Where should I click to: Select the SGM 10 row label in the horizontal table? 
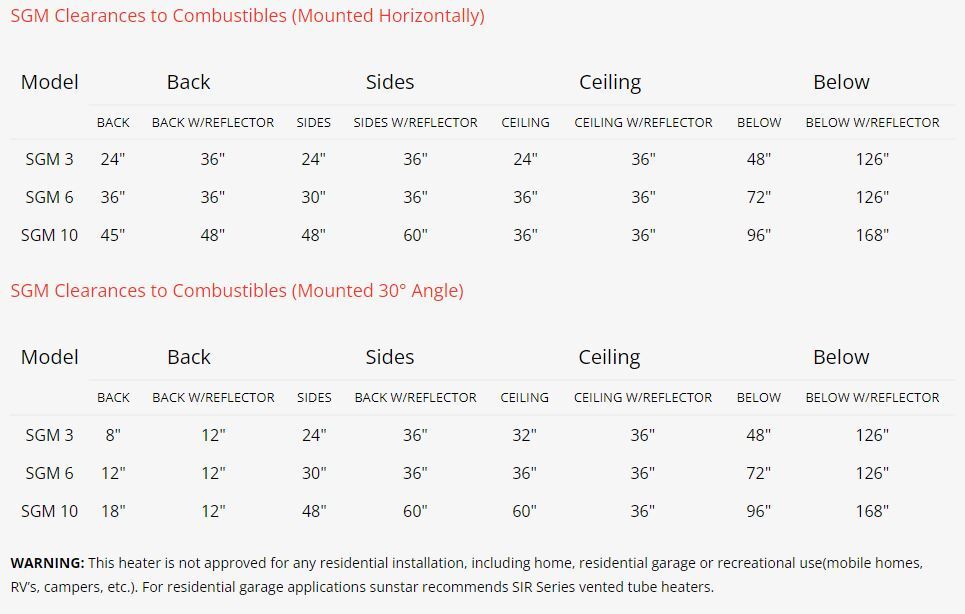[x=49, y=235]
